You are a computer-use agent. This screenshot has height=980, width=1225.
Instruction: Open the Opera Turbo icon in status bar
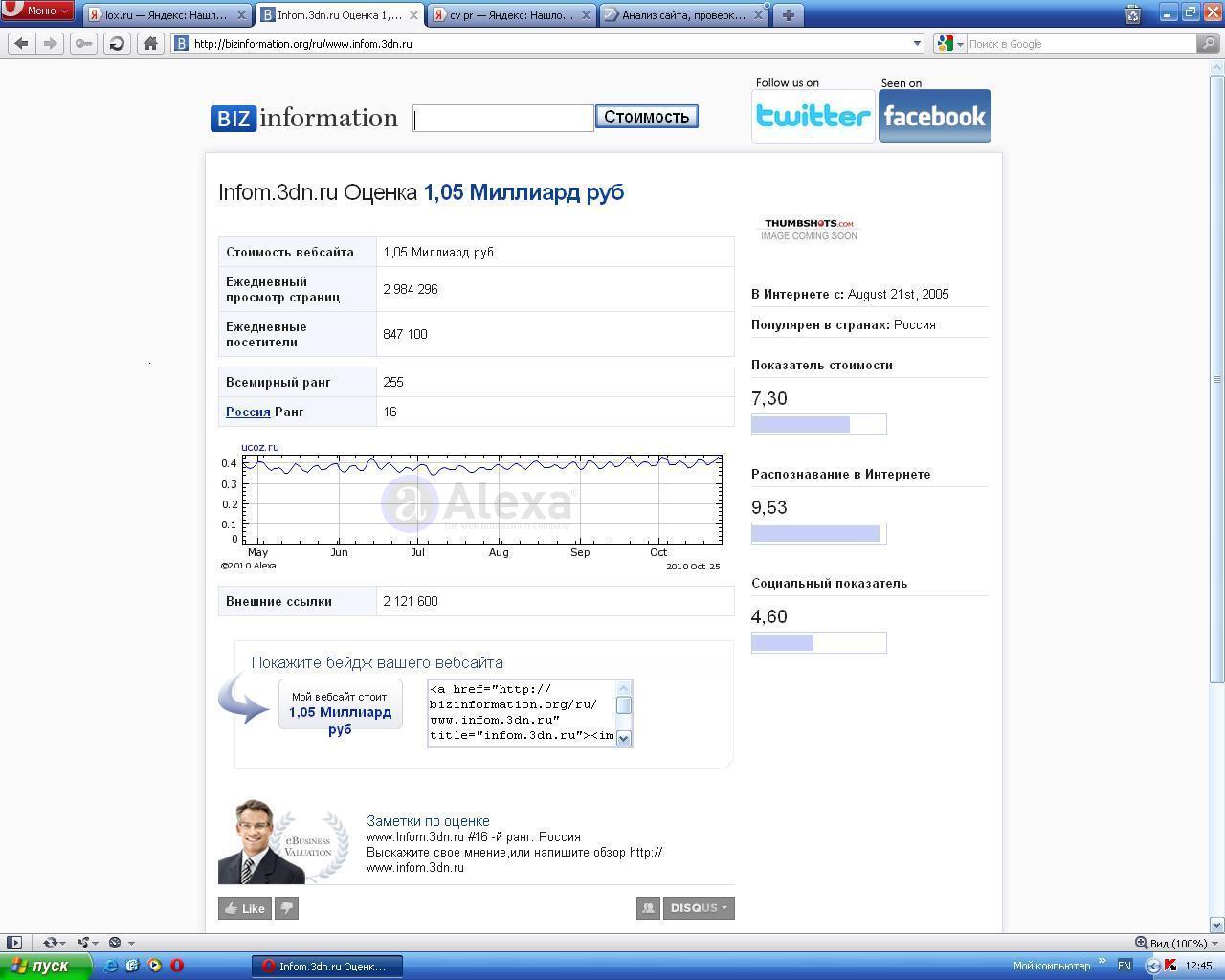pyautogui.click(x=115, y=943)
